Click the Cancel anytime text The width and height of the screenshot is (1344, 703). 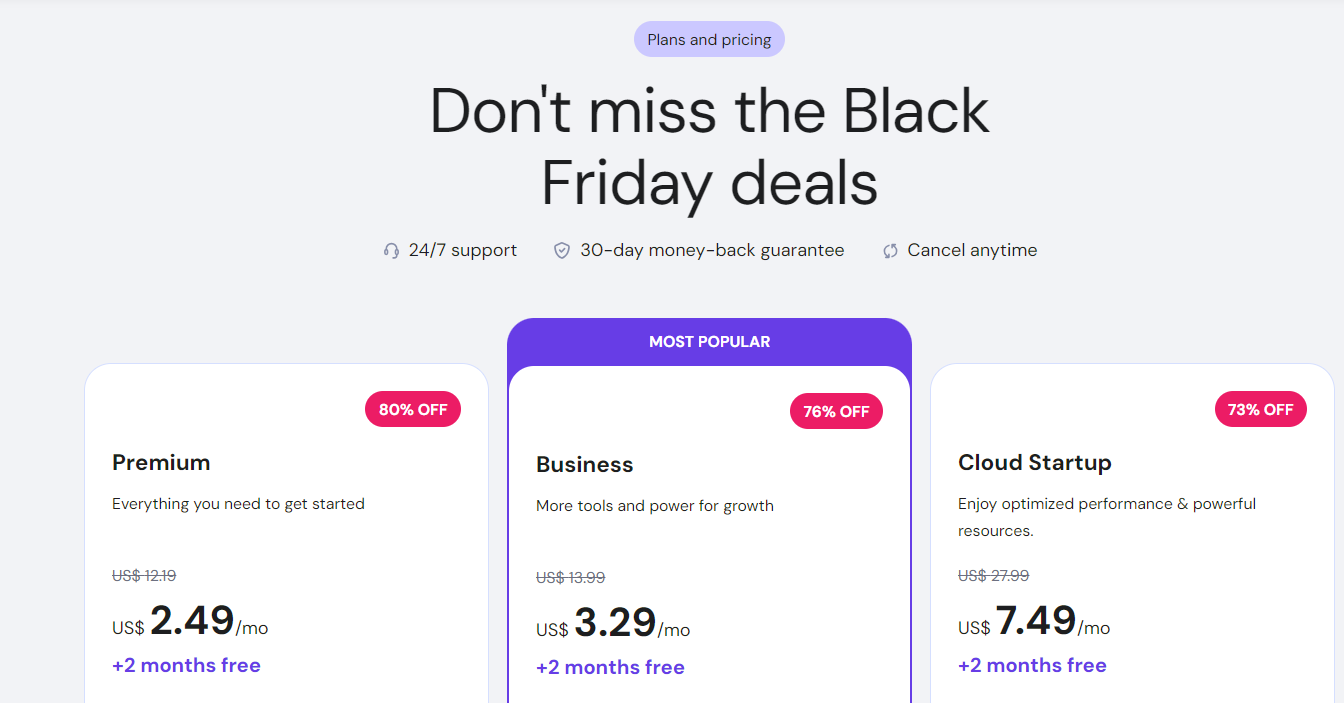pos(972,251)
